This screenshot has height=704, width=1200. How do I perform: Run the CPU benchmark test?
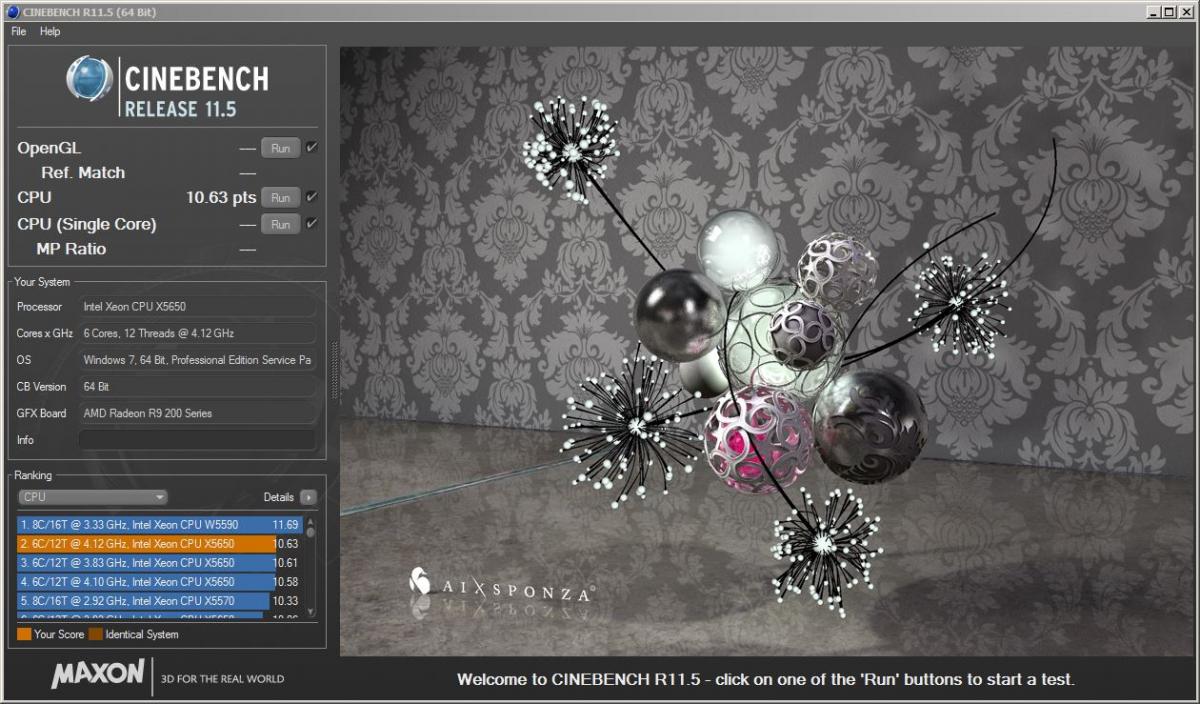[281, 198]
